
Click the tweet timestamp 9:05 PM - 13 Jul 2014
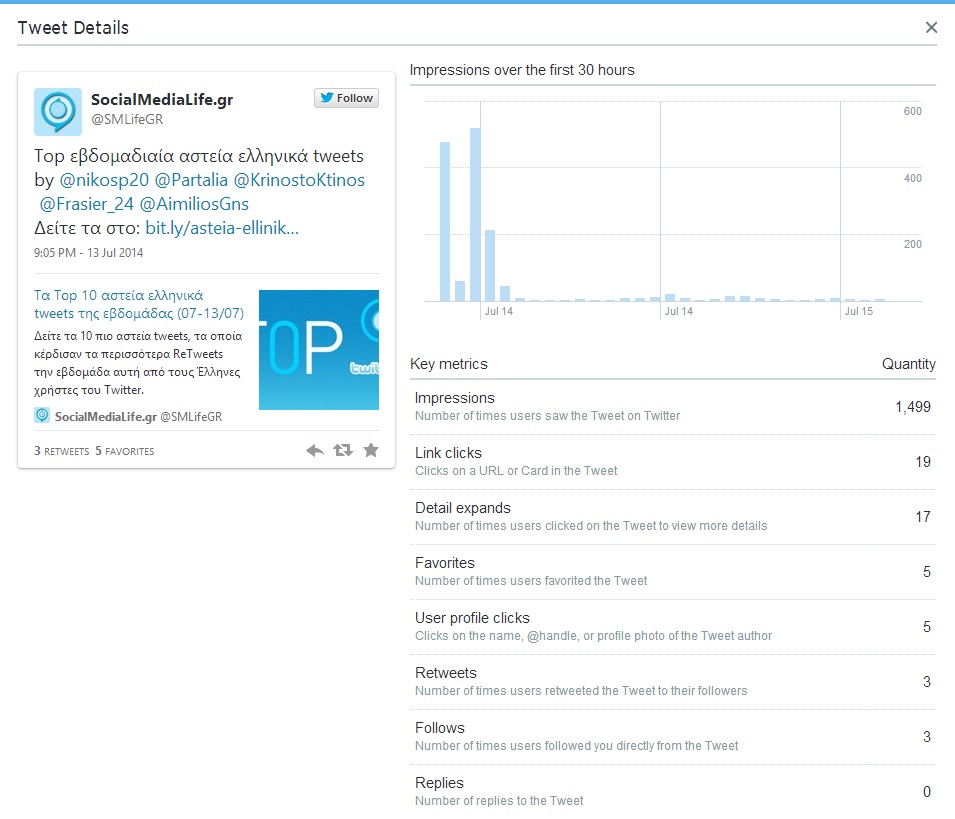[88, 253]
